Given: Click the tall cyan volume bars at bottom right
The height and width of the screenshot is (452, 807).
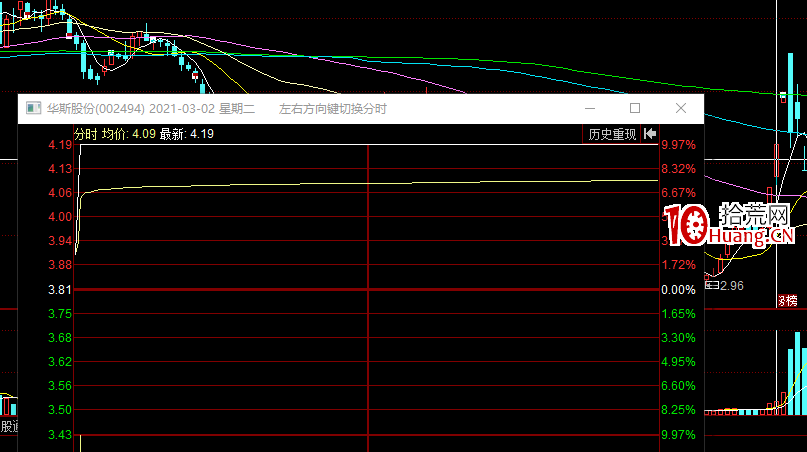Looking at the screenshot, I should 795,370.
